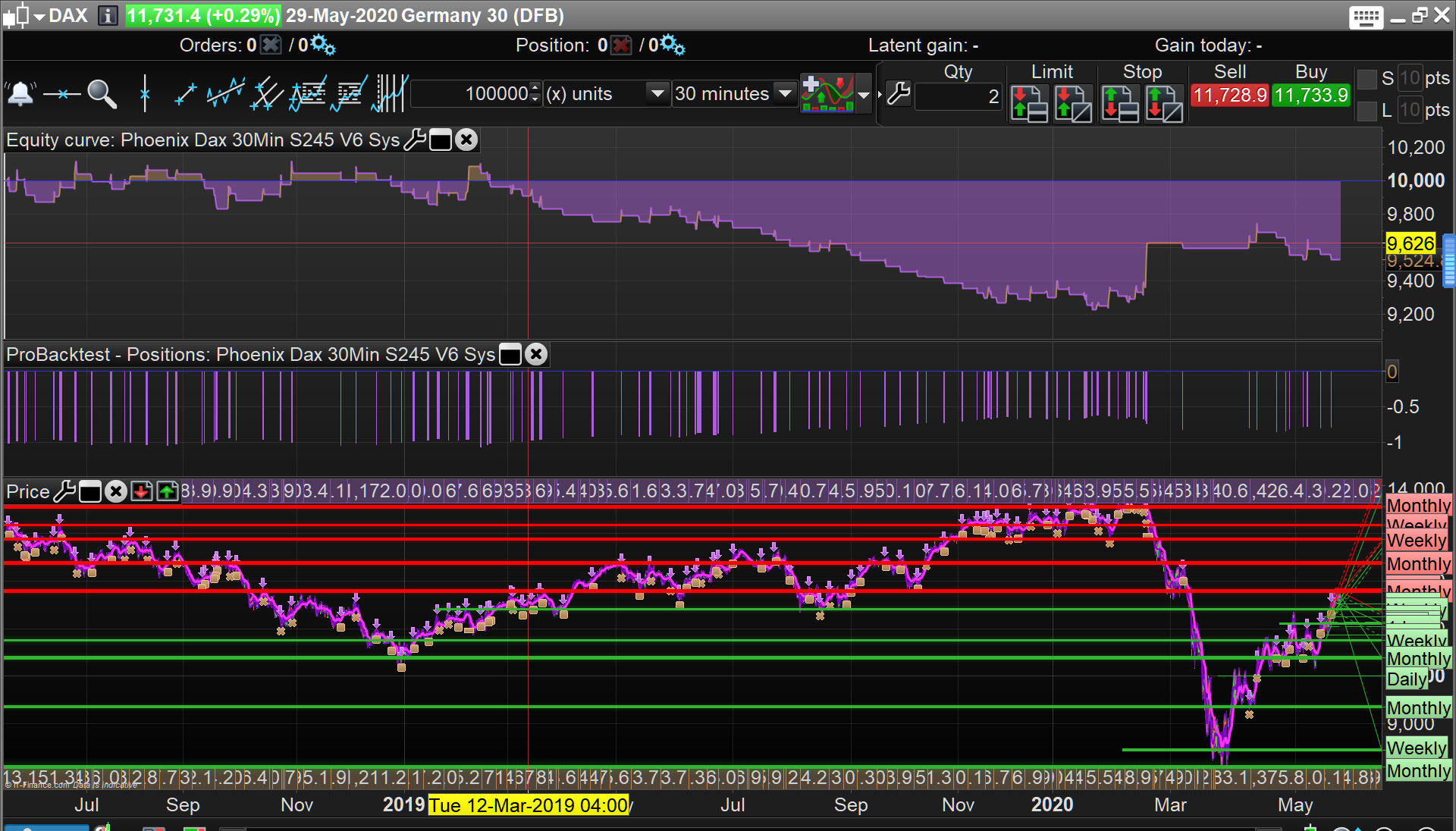The height and width of the screenshot is (831, 1456).
Task: Enable the L limit points checkbox
Action: pyautogui.click(x=1367, y=111)
